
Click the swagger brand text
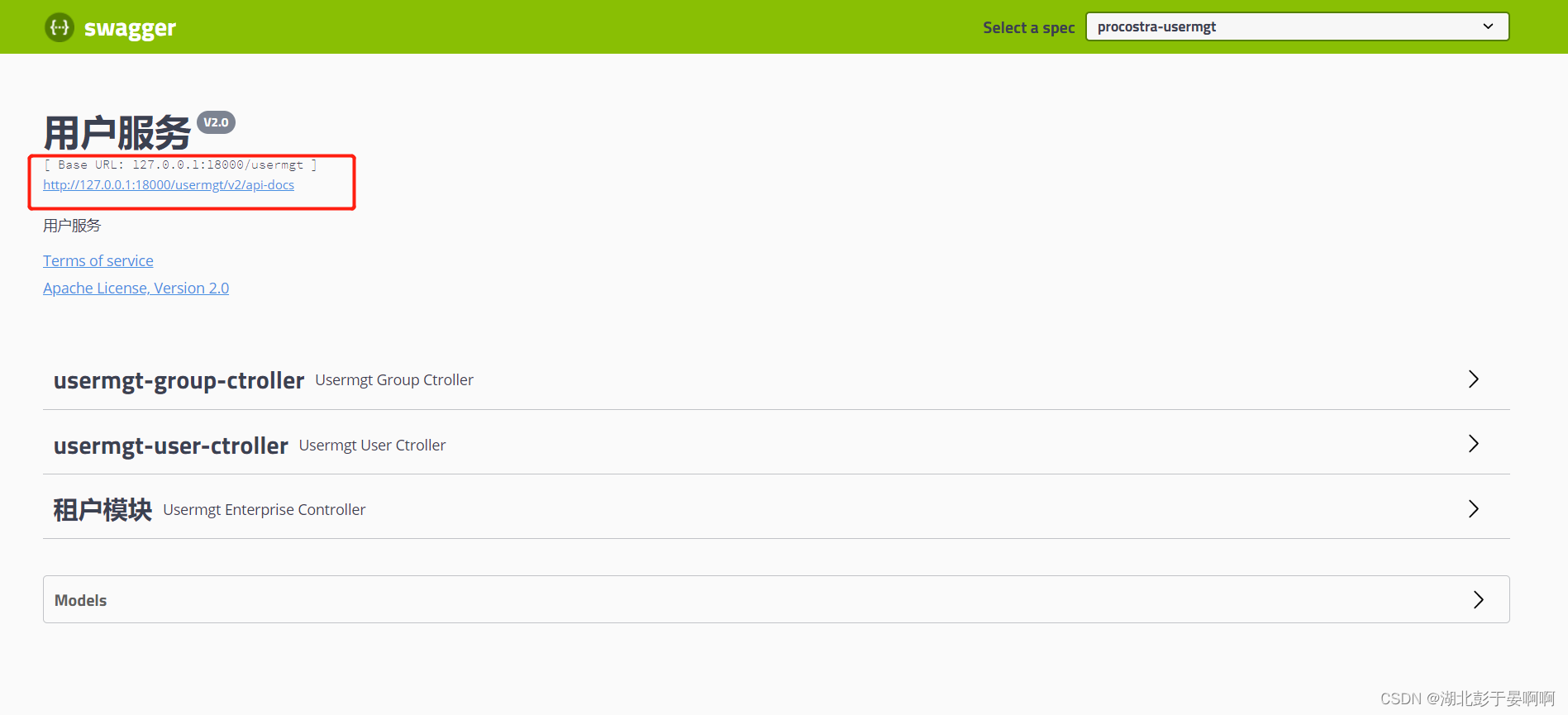click(x=130, y=28)
